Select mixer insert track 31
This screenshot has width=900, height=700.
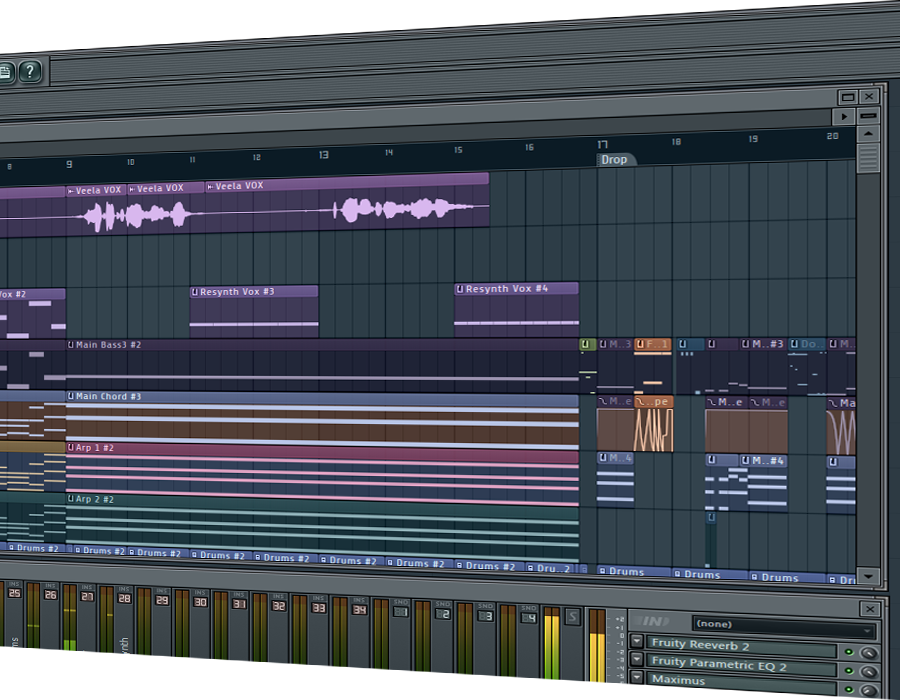point(239,604)
